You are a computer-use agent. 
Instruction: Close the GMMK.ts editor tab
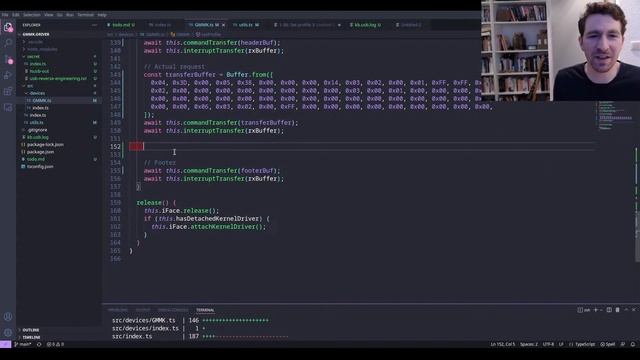pyautogui.click(x=223, y=25)
